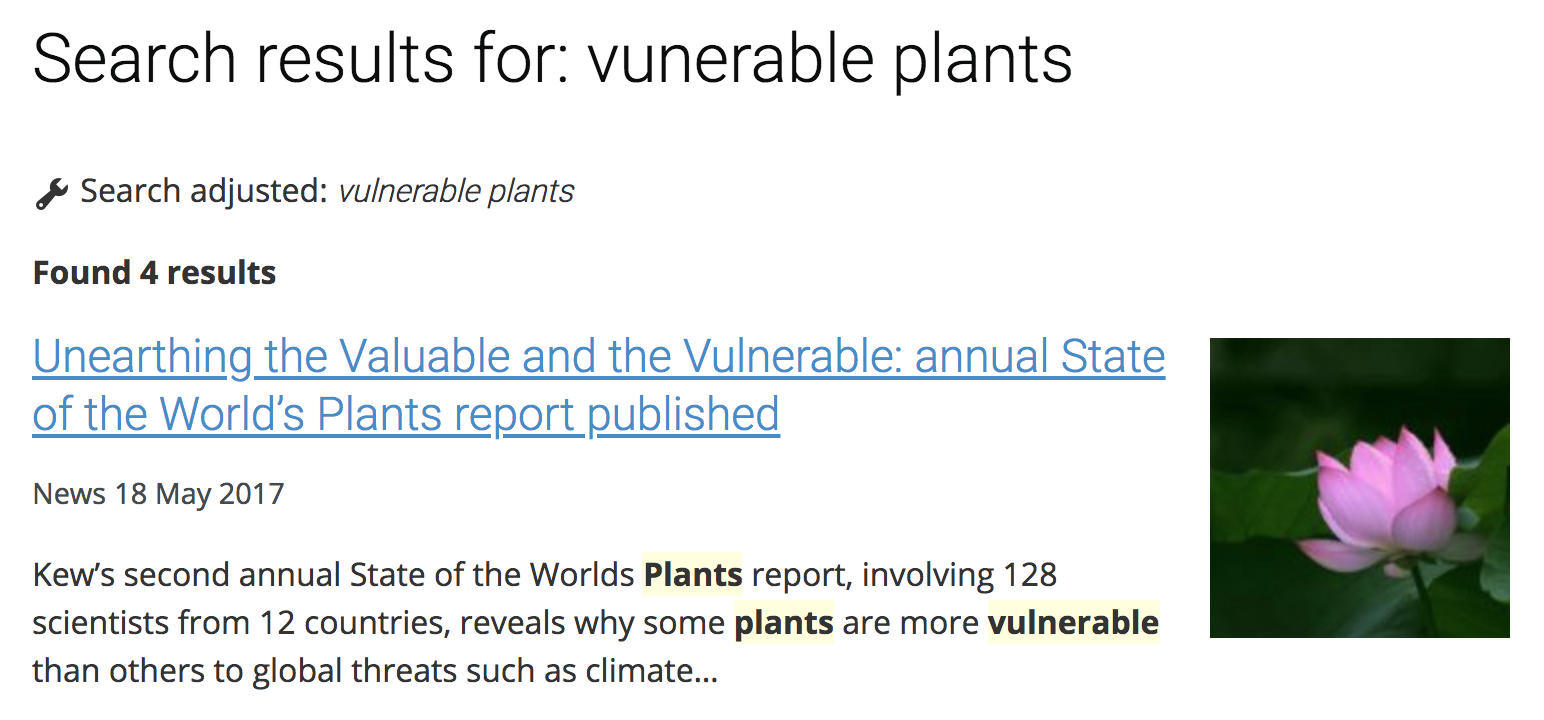Click the wrench icon beside Search adjusted
The width and height of the screenshot is (1544, 720).
pos(51,192)
